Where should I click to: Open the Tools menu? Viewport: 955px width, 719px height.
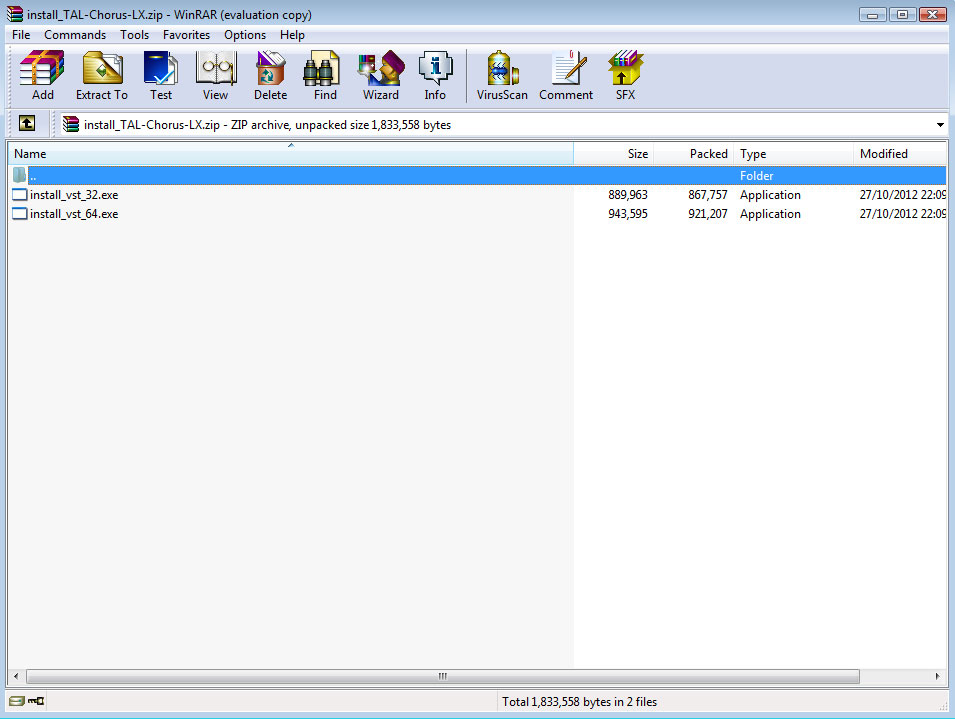134,35
